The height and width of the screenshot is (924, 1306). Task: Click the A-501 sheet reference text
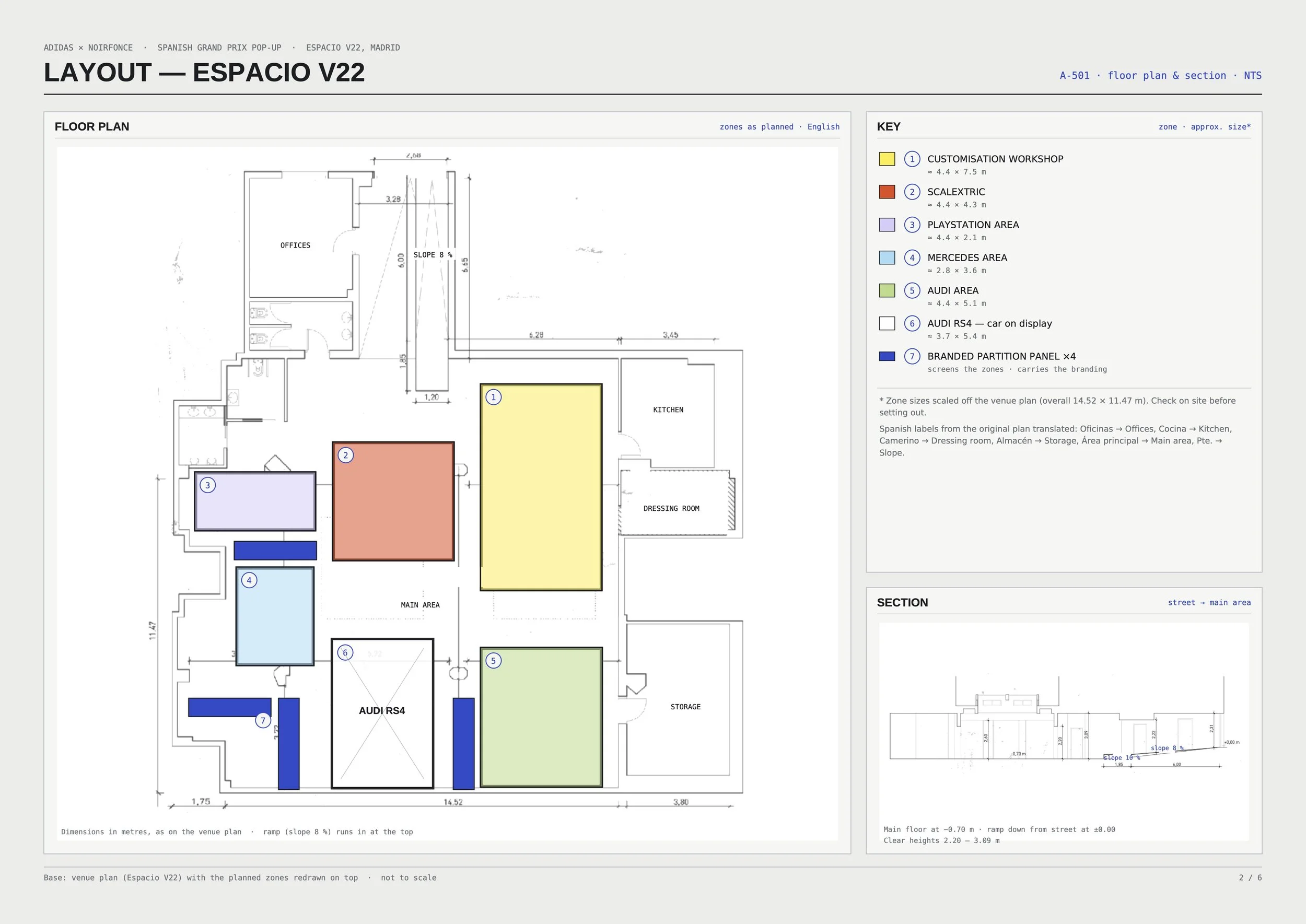(x=1160, y=76)
